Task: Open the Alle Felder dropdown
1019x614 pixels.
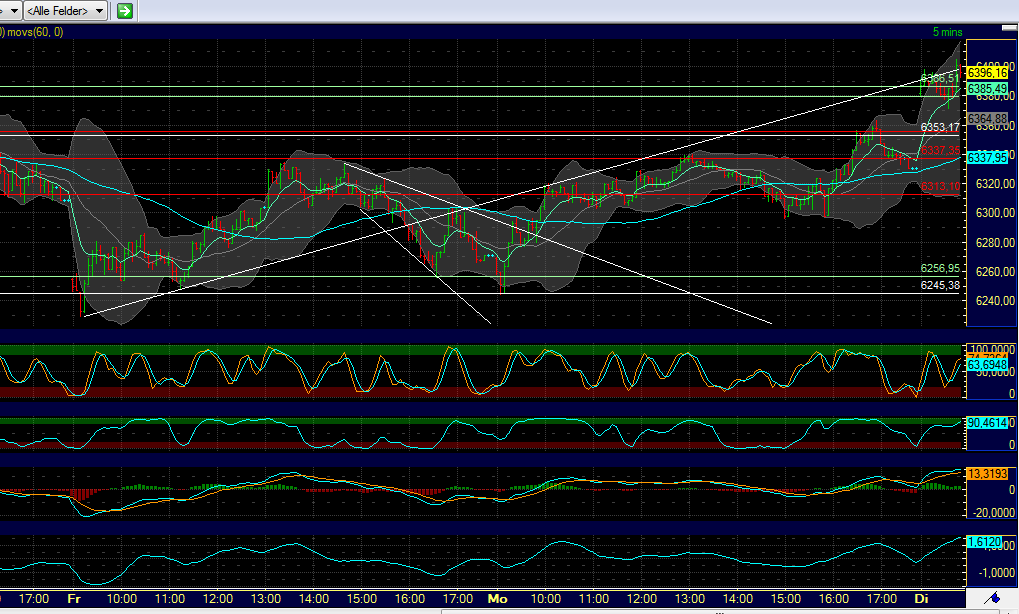Action: pyautogui.click(x=60, y=11)
